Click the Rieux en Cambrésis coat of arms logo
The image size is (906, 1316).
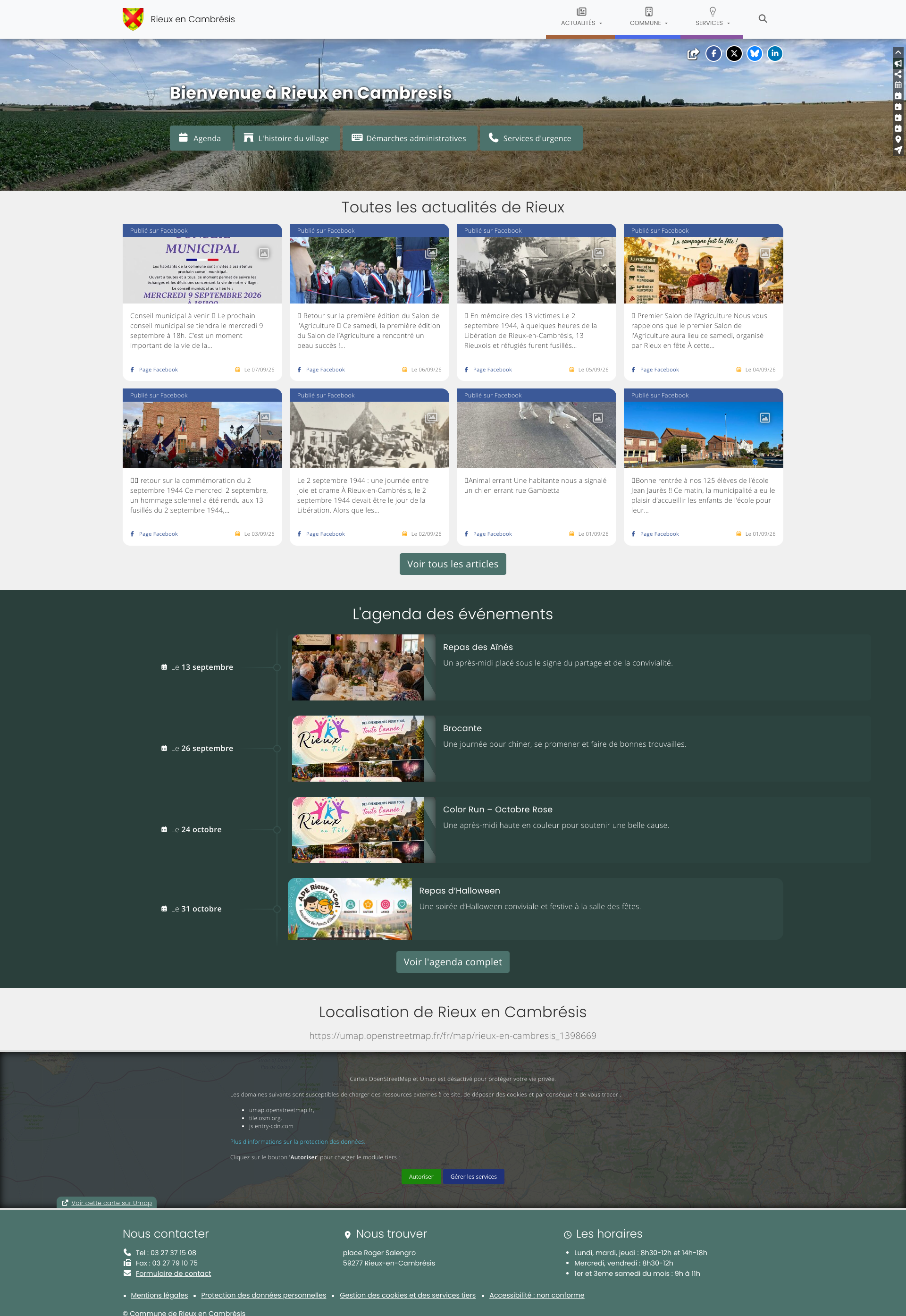pyautogui.click(x=133, y=19)
